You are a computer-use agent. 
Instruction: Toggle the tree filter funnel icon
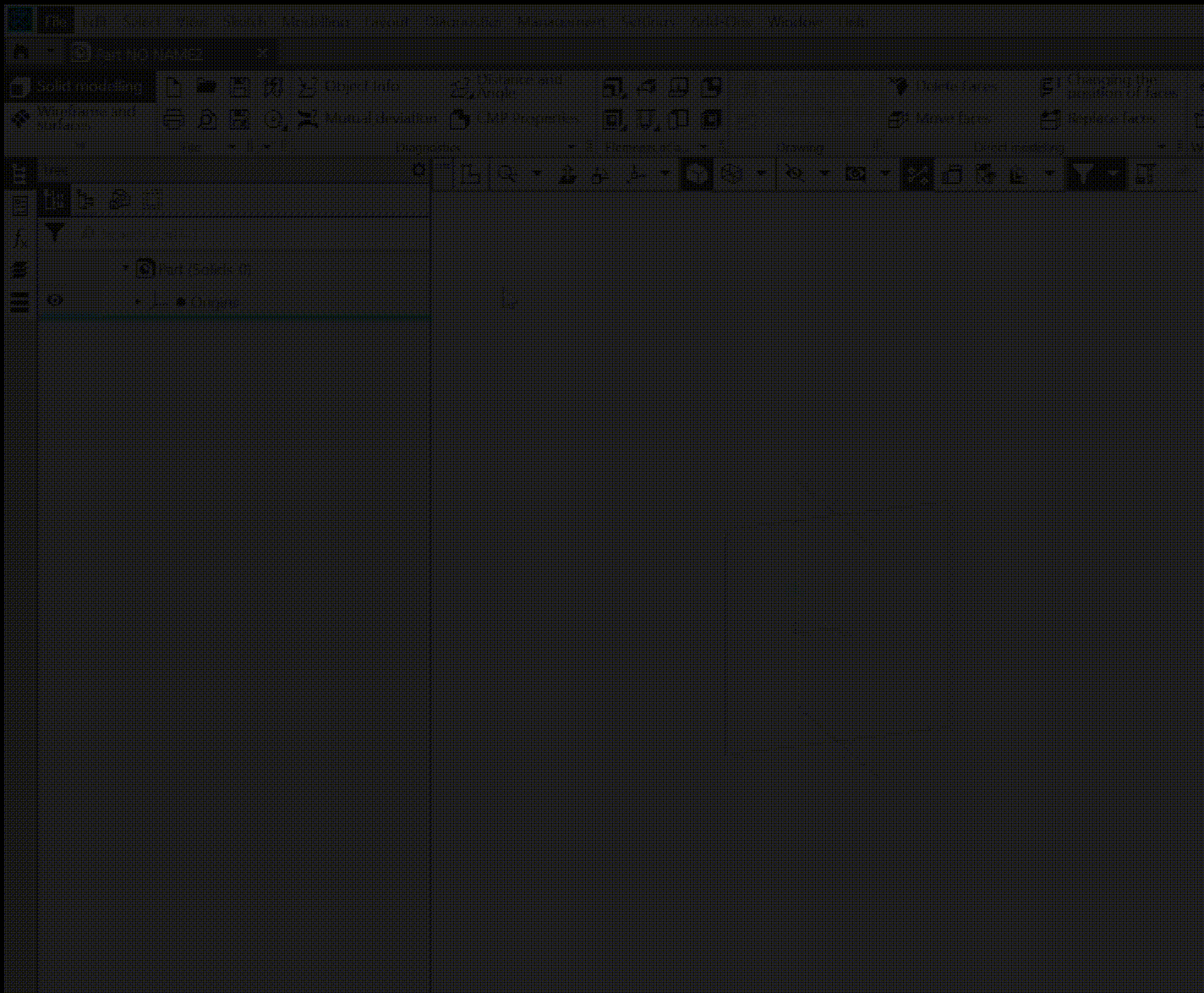[x=55, y=233]
